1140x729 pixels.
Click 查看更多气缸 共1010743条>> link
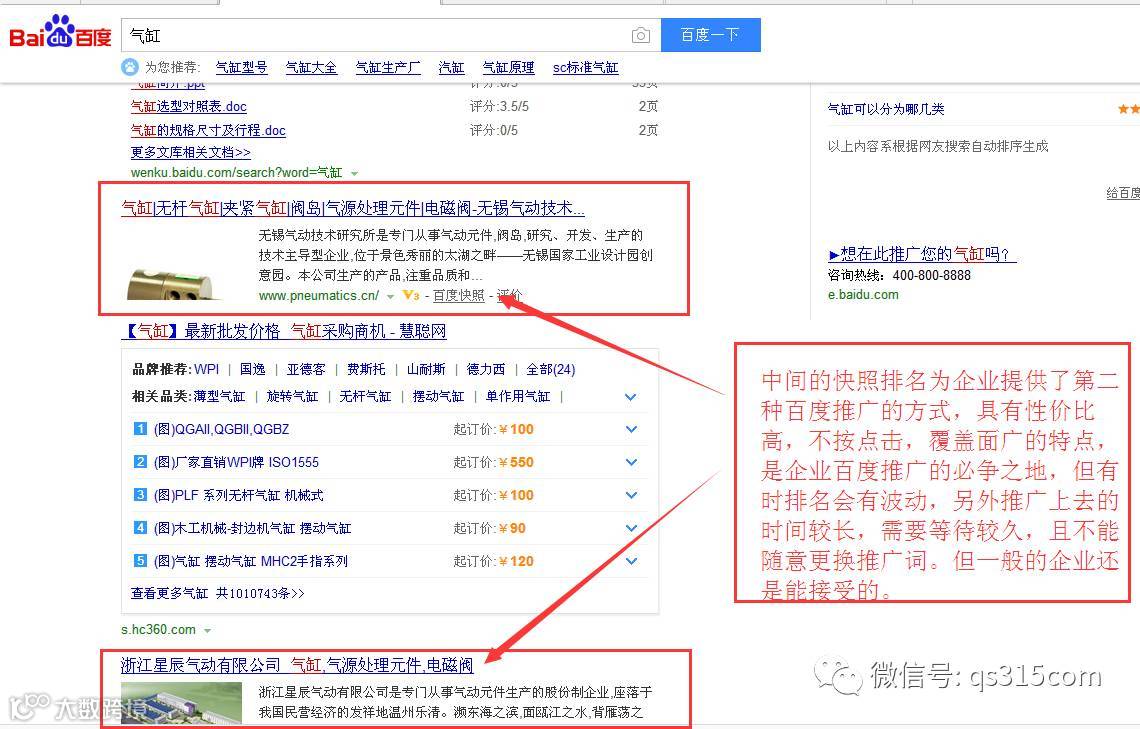click(217, 593)
